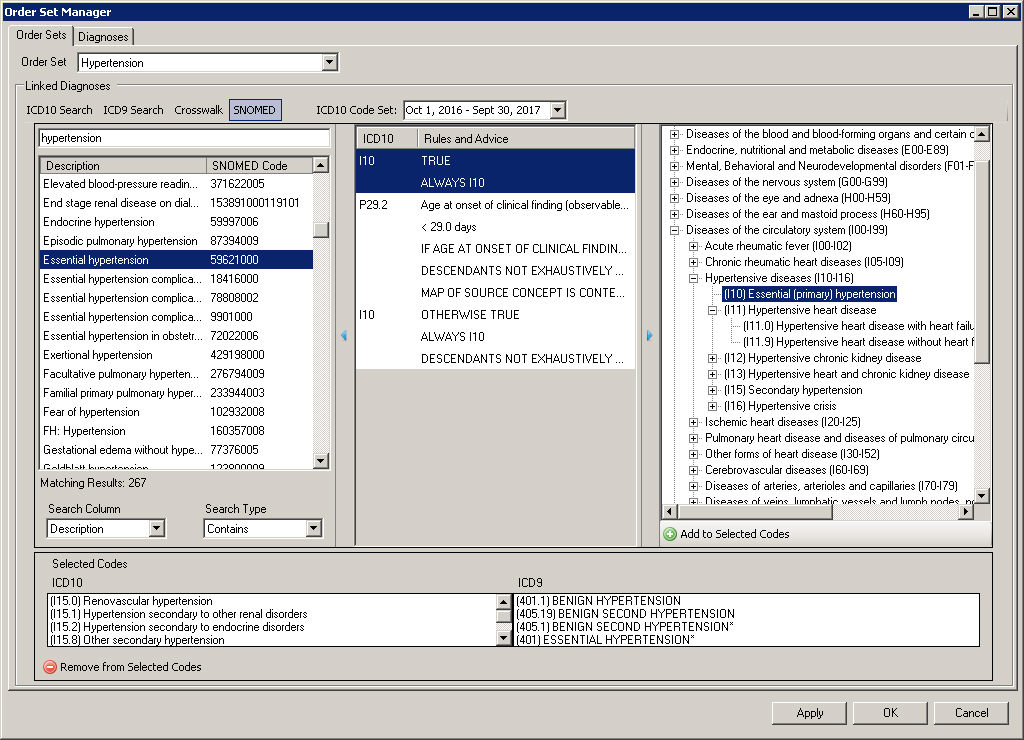Select Fear of hypertension row
The height and width of the screenshot is (740, 1024).
point(176,411)
